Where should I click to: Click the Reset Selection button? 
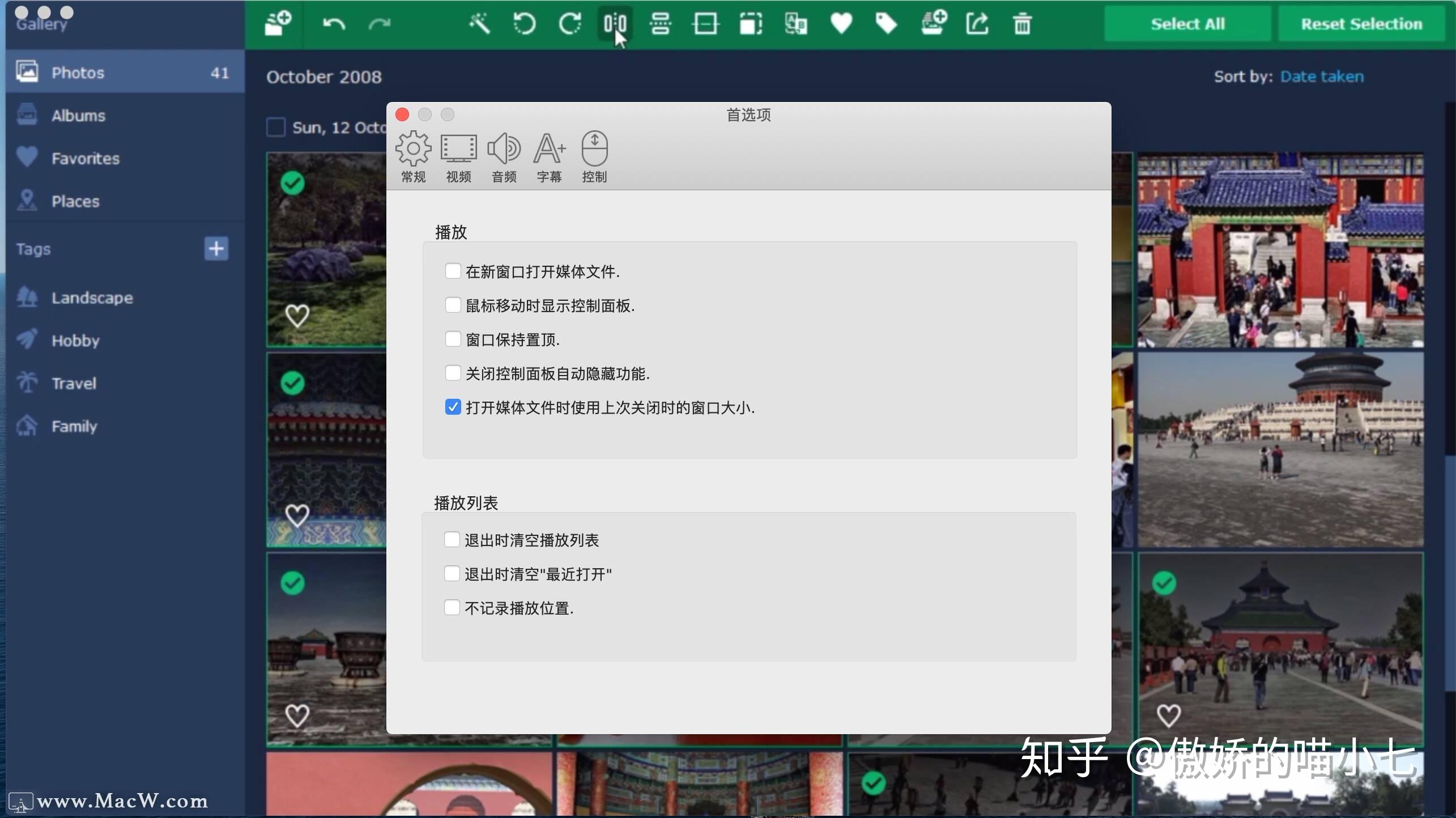point(1361,24)
